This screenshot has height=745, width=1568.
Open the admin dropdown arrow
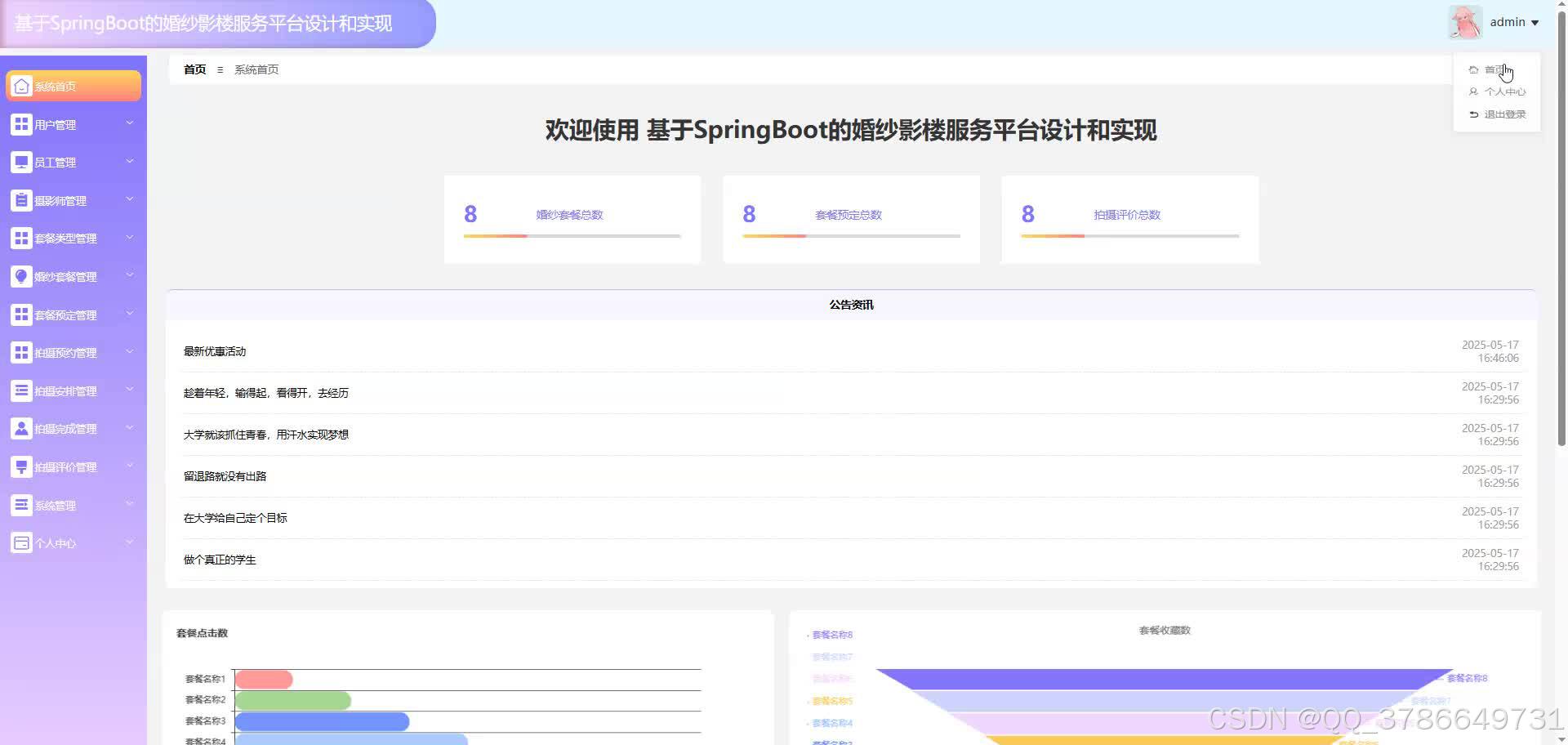(x=1535, y=23)
